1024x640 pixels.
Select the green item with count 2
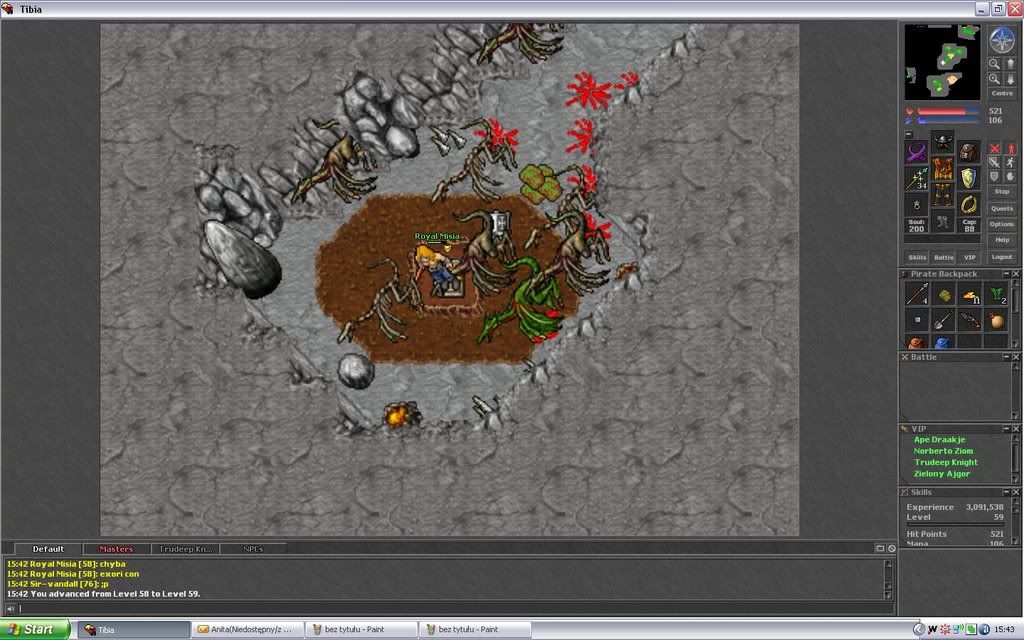pyautogui.click(x=996, y=295)
